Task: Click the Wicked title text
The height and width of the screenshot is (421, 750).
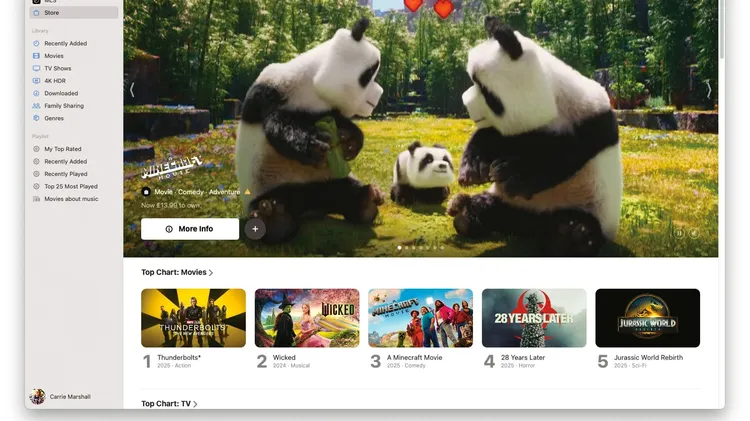Action: click(x=284, y=357)
